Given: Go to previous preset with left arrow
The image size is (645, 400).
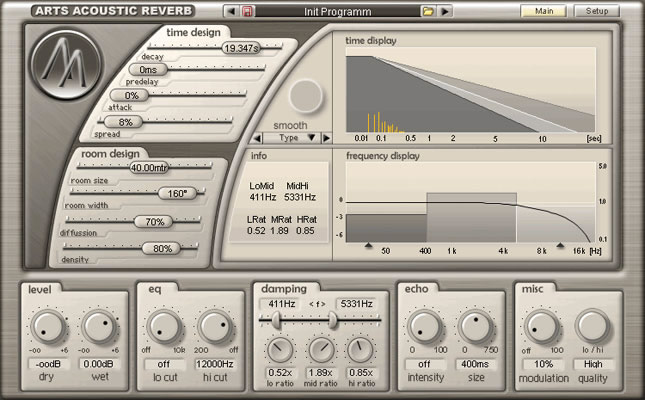Looking at the screenshot, I should (231, 11).
